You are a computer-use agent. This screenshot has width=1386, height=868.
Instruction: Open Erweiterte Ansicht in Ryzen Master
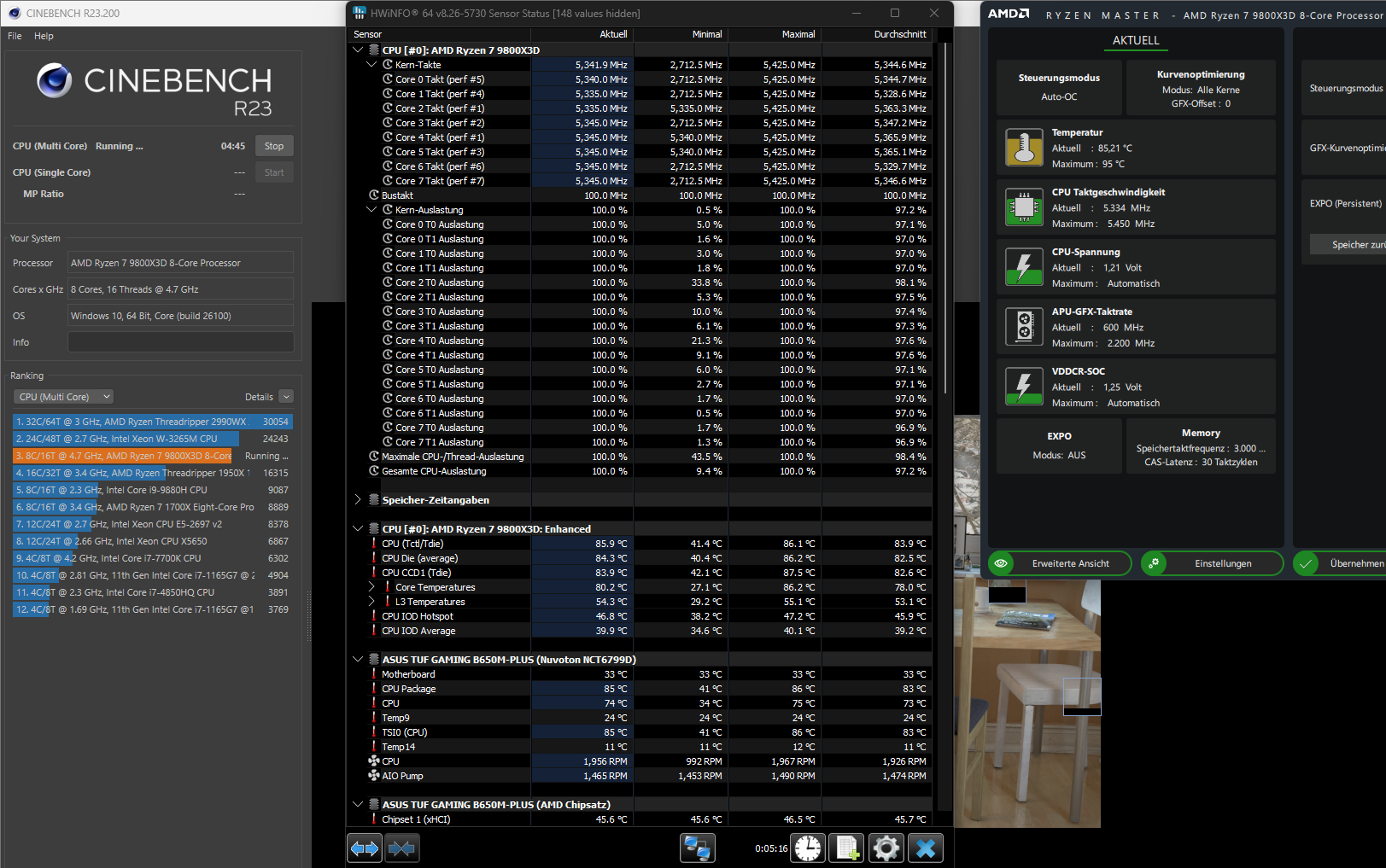pos(1060,563)
